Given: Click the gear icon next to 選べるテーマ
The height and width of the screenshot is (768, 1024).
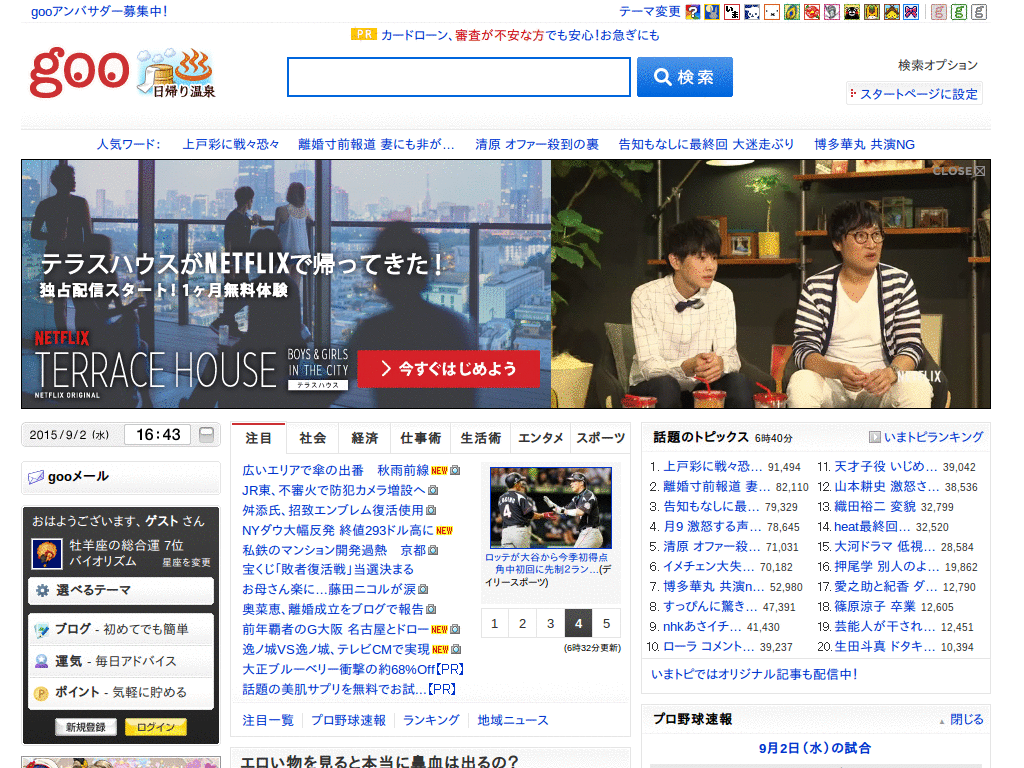Looking at the screenshot, I should [42, 590].
